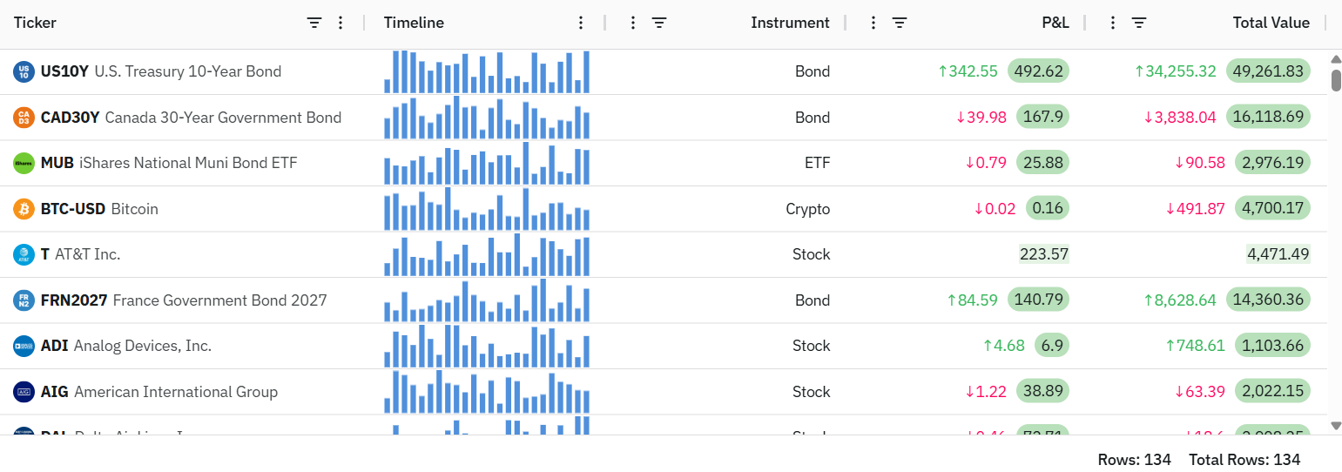The width and height of the screenshot is (1342, 472).
Task: Sort by the Instrument column header
Action: point(790,23)
